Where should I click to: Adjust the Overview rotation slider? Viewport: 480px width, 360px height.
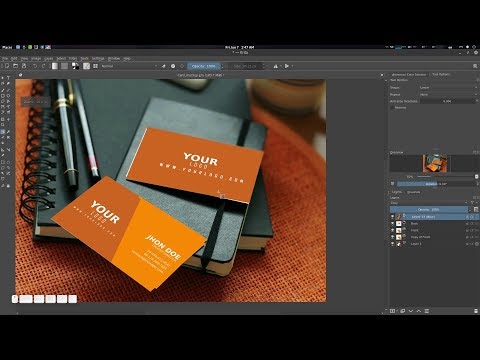pyautogui.click(x=436, y=184)
